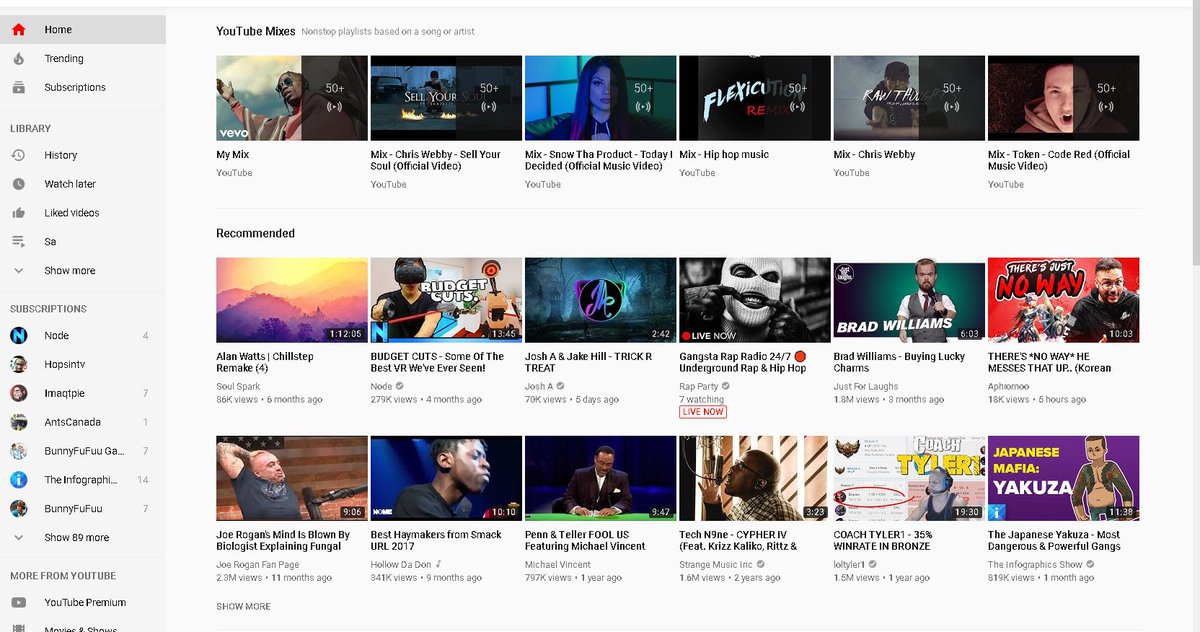
Task: Open the COACH TYLER1 video thumbnail
Action: pyautogui.click(x=909, y=479)
